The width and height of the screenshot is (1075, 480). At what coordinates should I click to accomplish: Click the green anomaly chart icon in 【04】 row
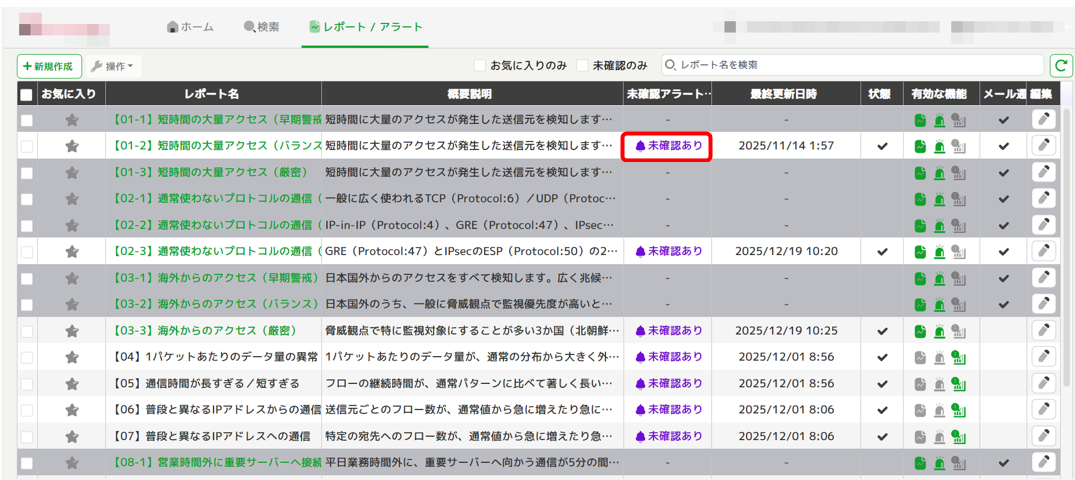click(x=958, y=357)
